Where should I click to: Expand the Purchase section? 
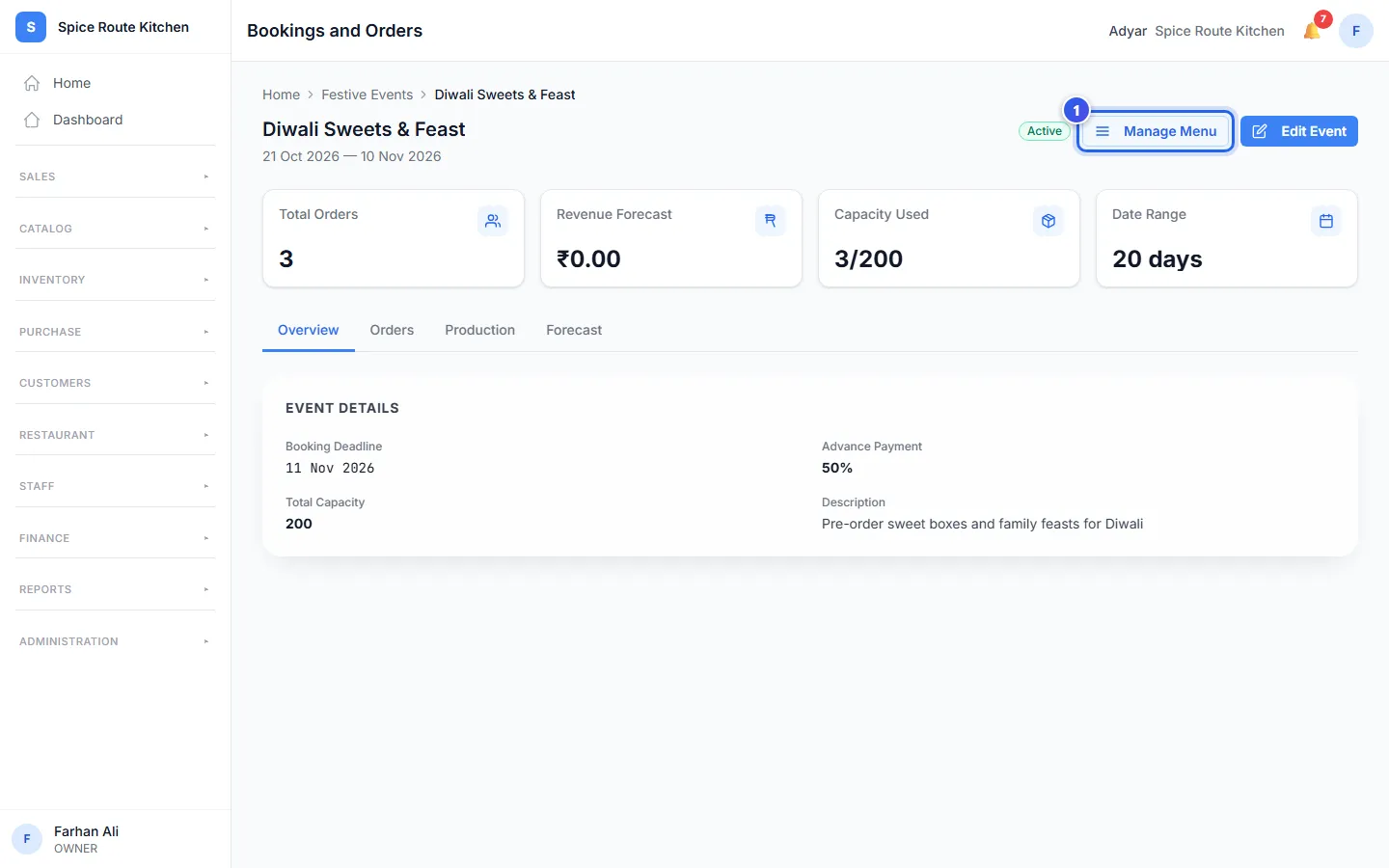click(116, 332)
